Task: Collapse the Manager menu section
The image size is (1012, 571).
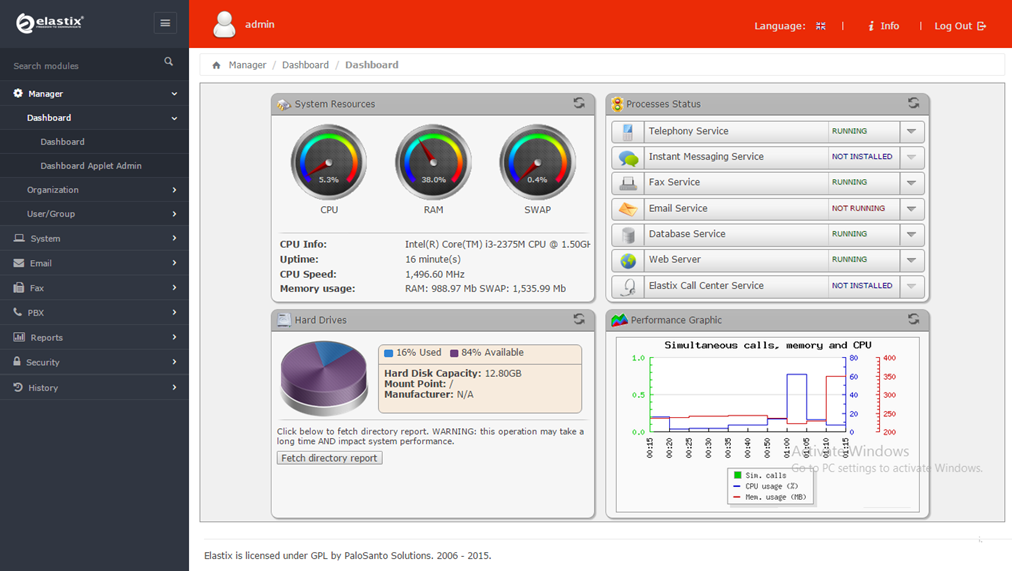Action: coord(94,94)
